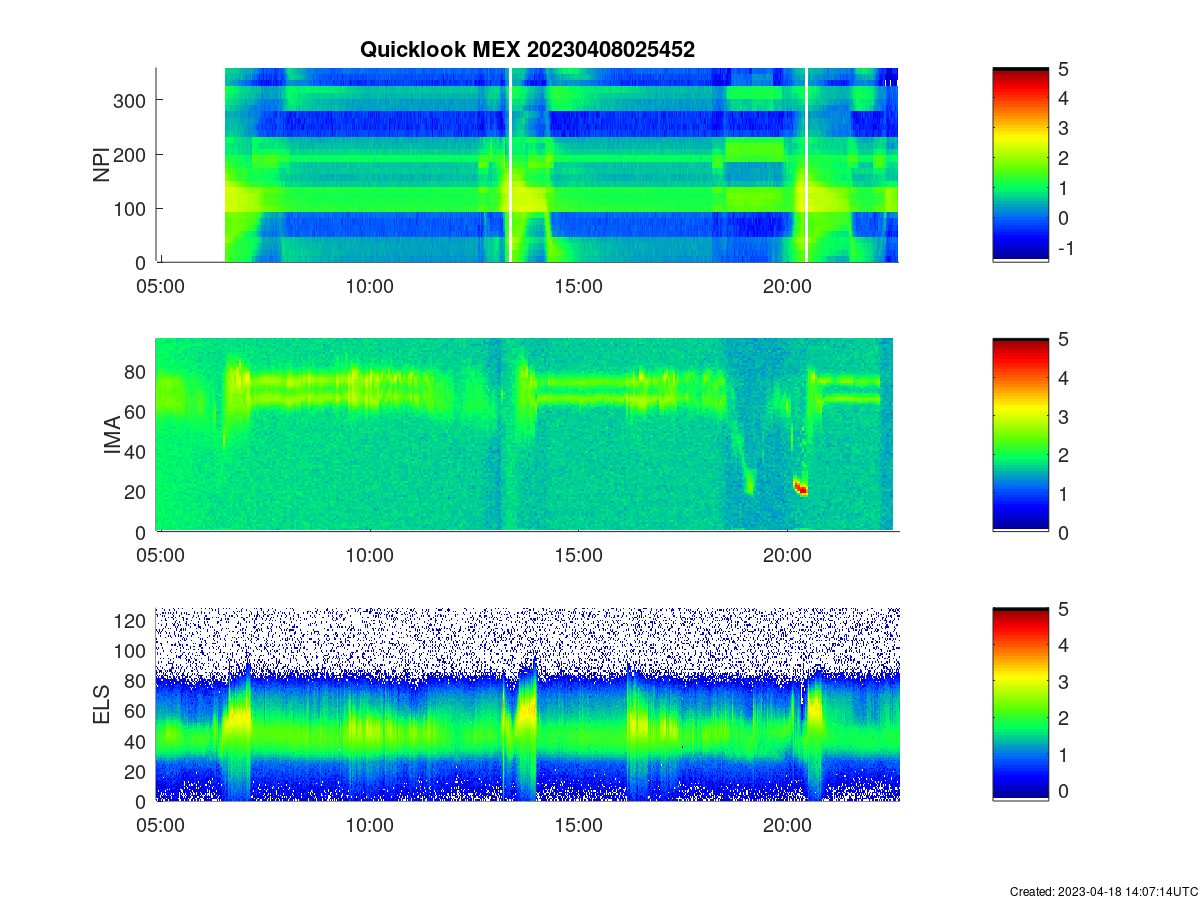Screen dimensions: 1200x900
Task: Click the bright ELS burst near 07:00
Action: [x=238, y=717]
